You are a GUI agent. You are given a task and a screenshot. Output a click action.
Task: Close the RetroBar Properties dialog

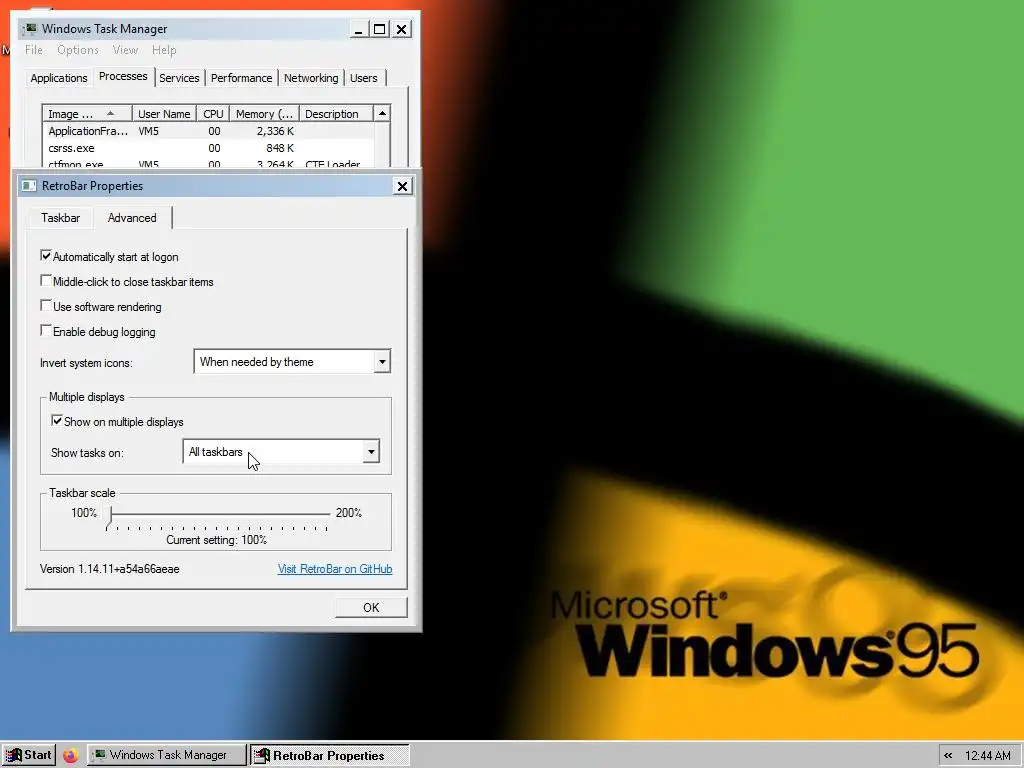click(402, 186)
